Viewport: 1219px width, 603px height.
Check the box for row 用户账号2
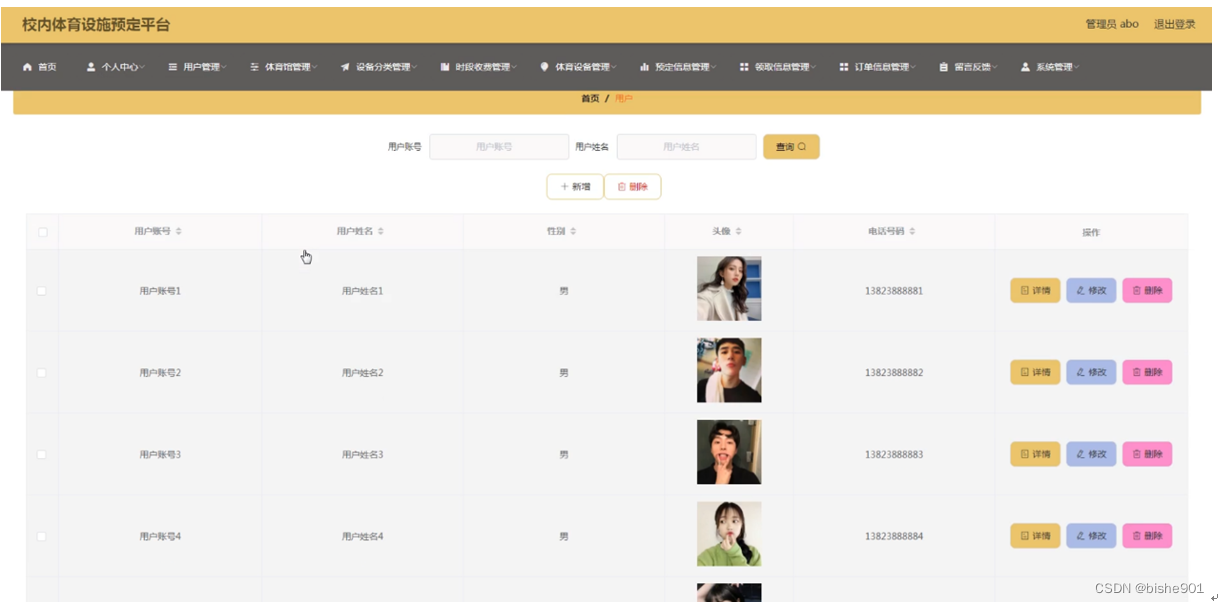pyautogui.click(x=42, y=373)
